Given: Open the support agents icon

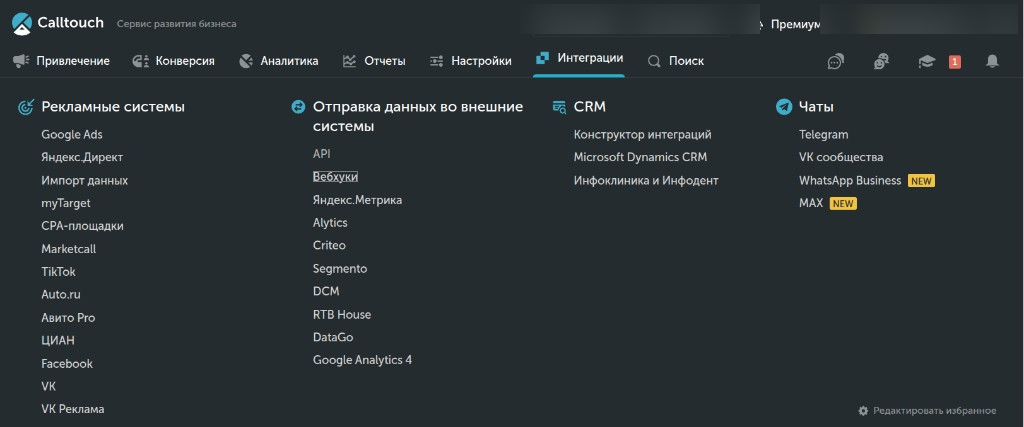Looking at the screenshot, I should pyautogui.click(x=881, y=61).
